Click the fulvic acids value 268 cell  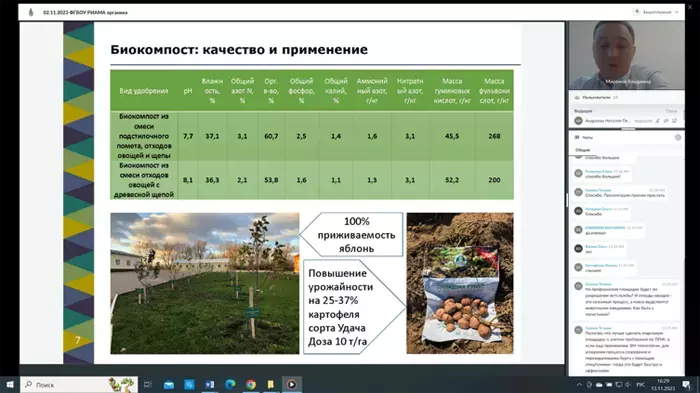(494, 136)
